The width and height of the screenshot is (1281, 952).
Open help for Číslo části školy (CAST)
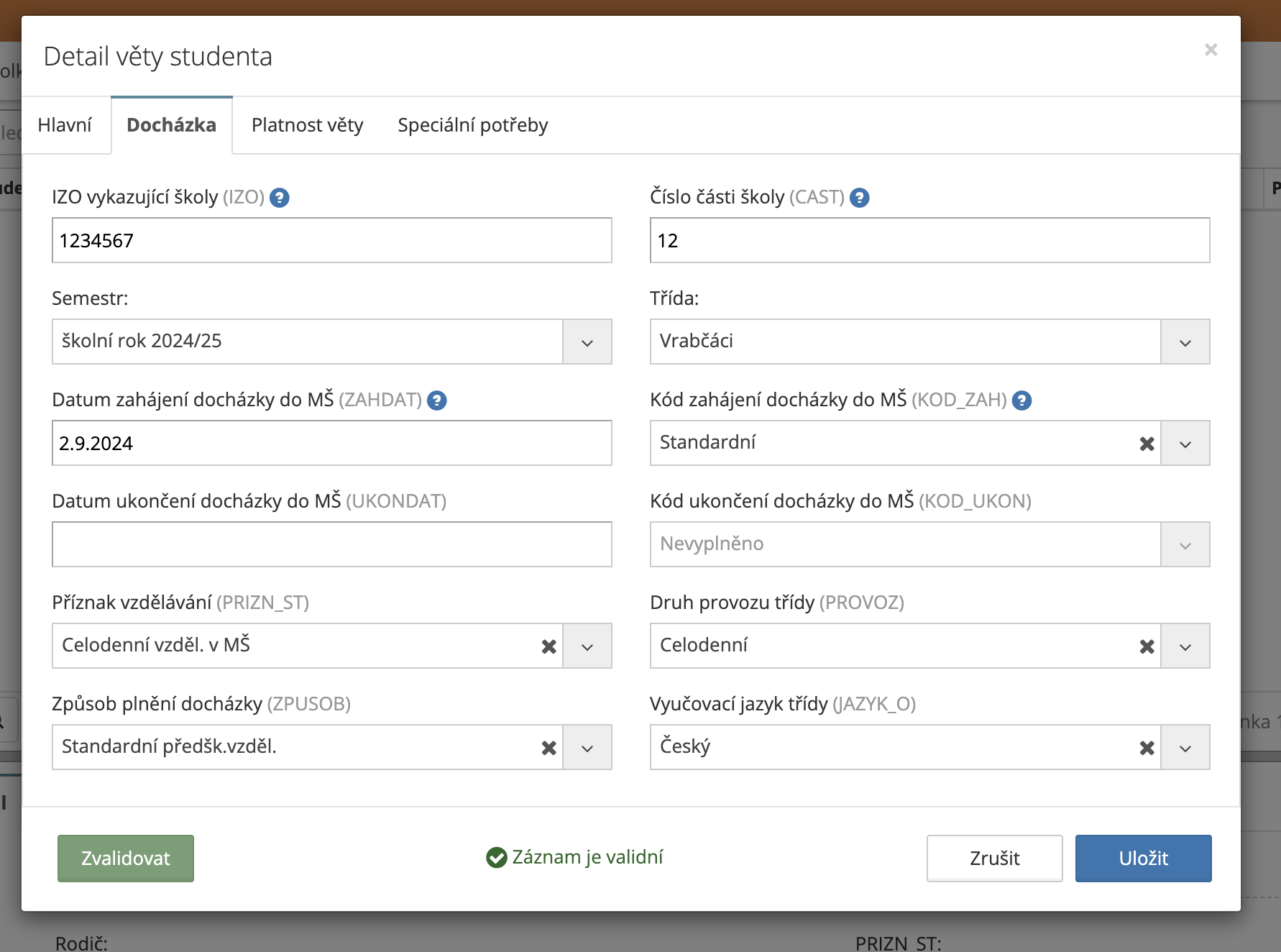tap(859, 198)
